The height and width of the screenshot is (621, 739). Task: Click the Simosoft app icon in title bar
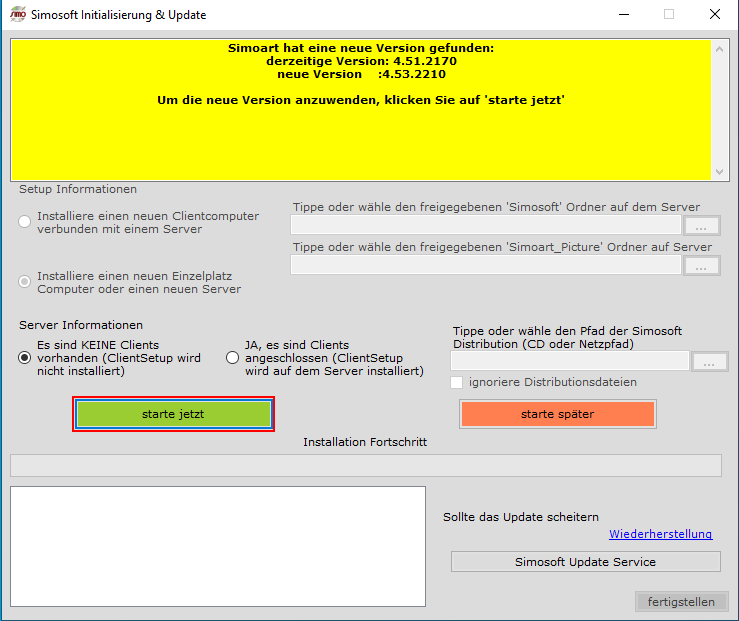(x=17, y=15)
